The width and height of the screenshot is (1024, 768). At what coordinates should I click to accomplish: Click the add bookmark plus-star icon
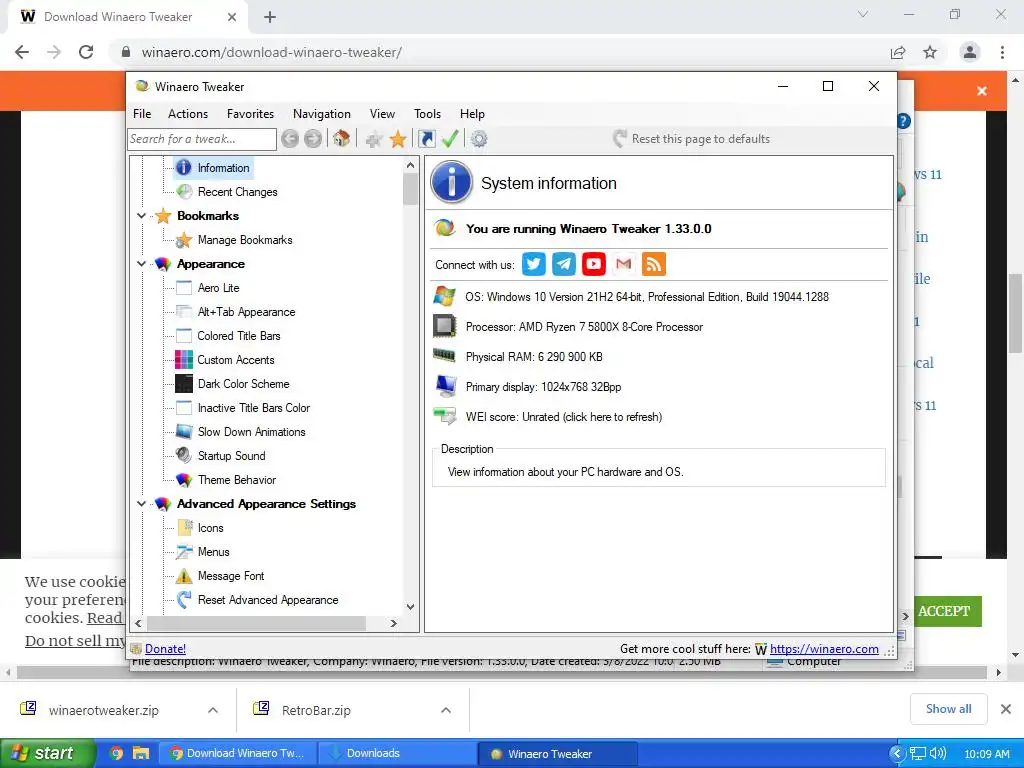click(374, 138)
